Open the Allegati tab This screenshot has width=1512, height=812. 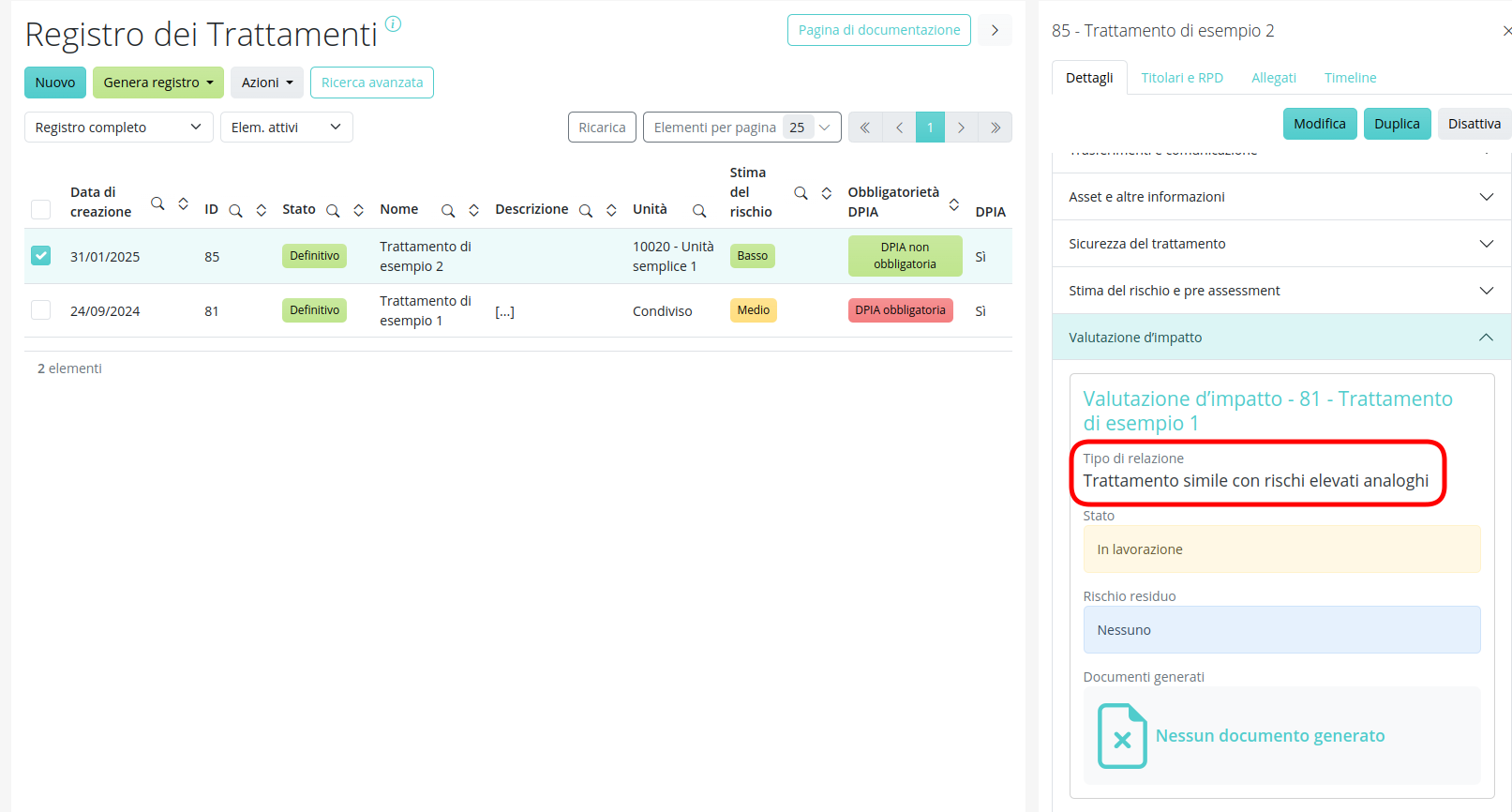coord(1274,78)
